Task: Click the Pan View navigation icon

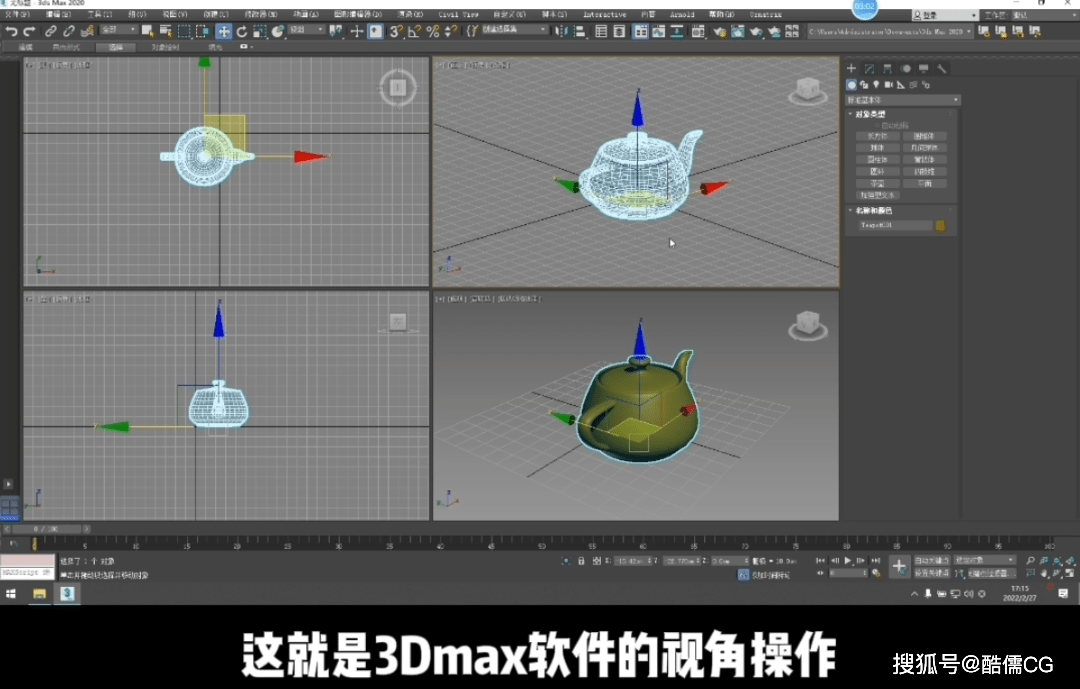Action: [1044, 573]
